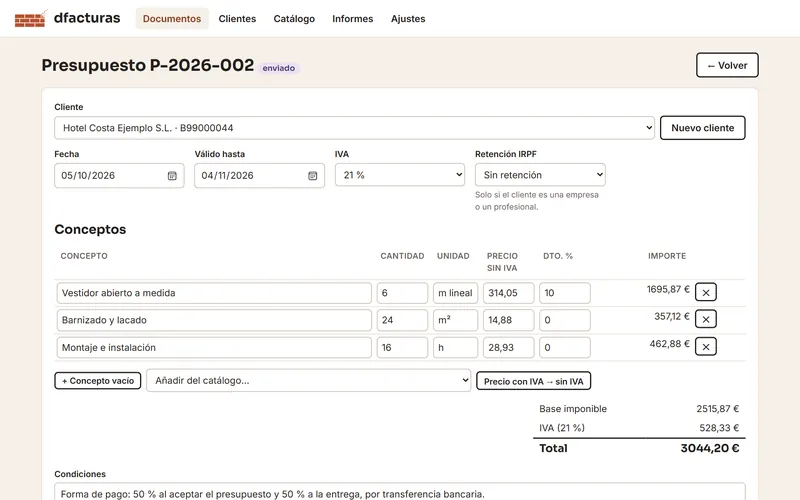Click the enviado status badge
This screenshot has width=800, height=500.
[279, 68]
